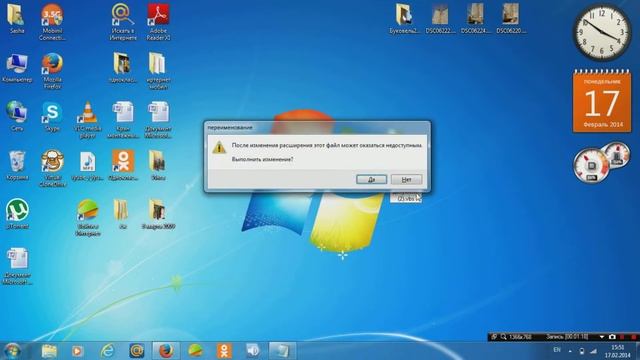The width and height of the screenshot is (640, 360).
Task: Switch to the notepad file taskbar item
Action: click(x=282, y=351)
